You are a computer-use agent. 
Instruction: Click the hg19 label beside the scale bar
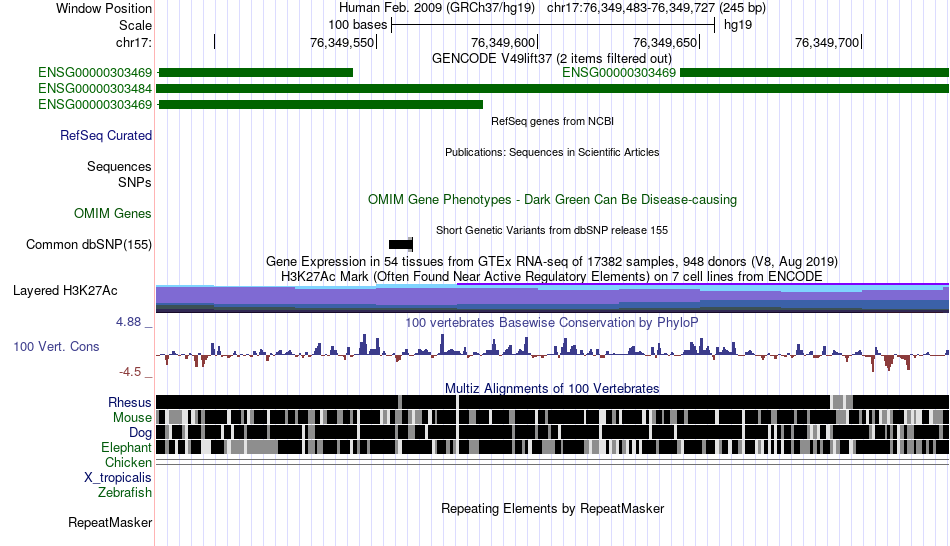[738, 25]
